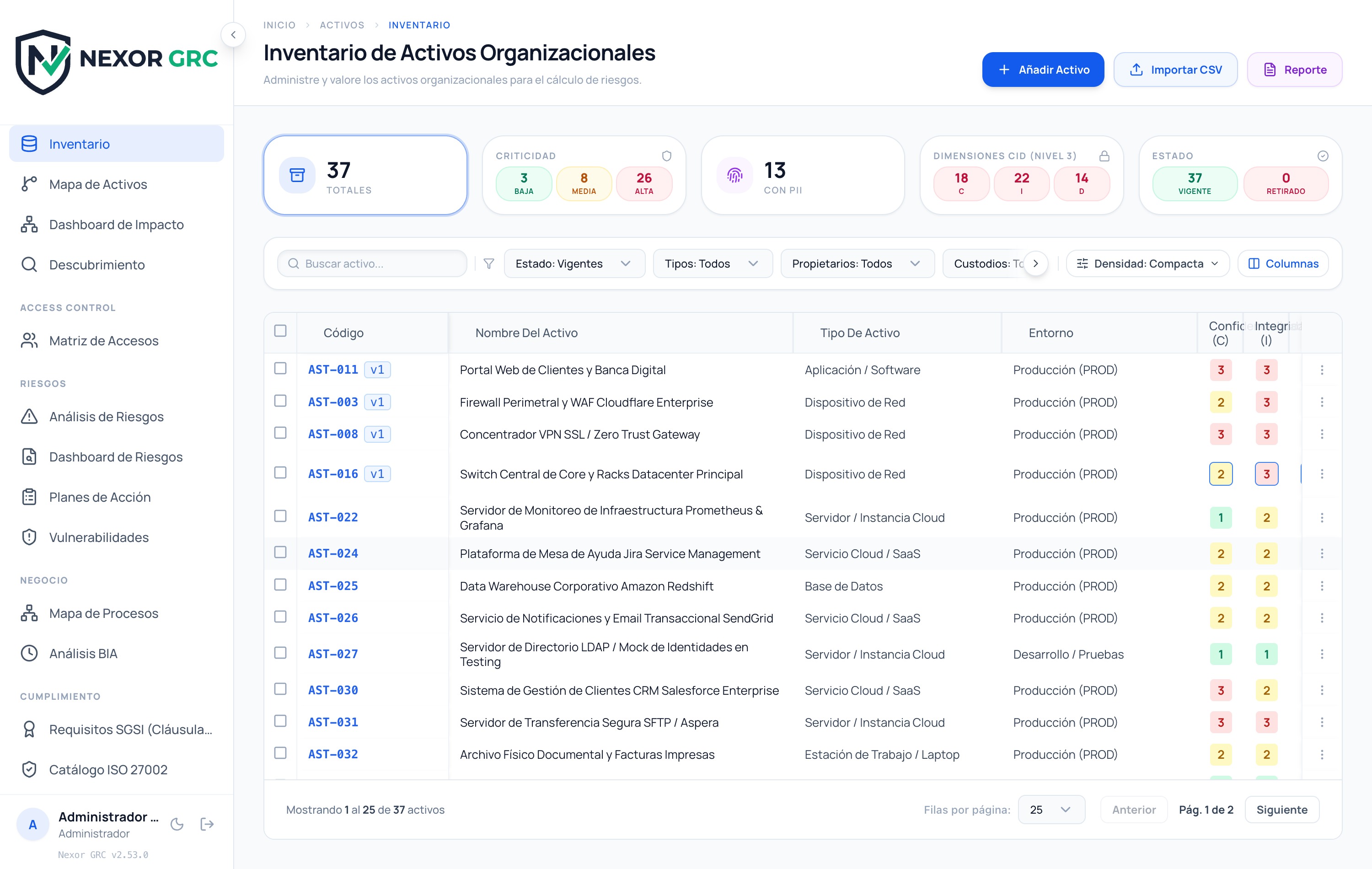Image resolution: width=1372 pixels, height=869 pixels.
Task: Check the select-all checkbox in table header
Action: pyautogui.click(x=280, y=331)
